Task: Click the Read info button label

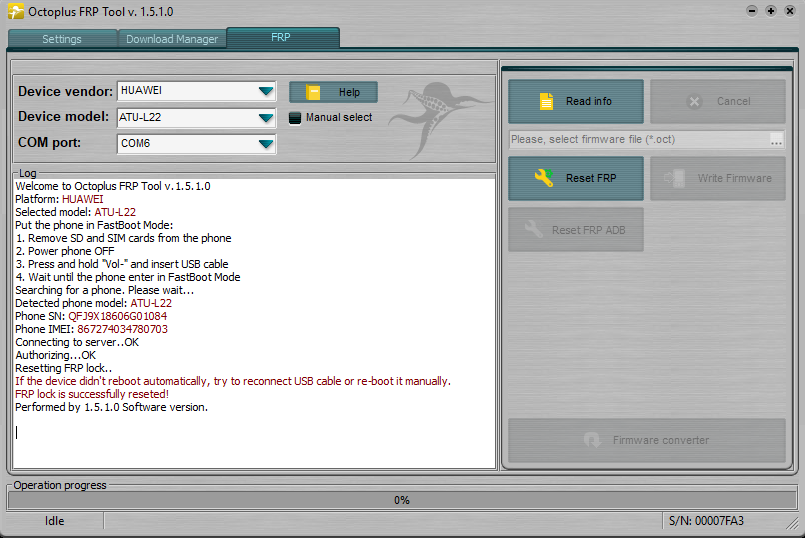Action: click(x=589, y=101)
